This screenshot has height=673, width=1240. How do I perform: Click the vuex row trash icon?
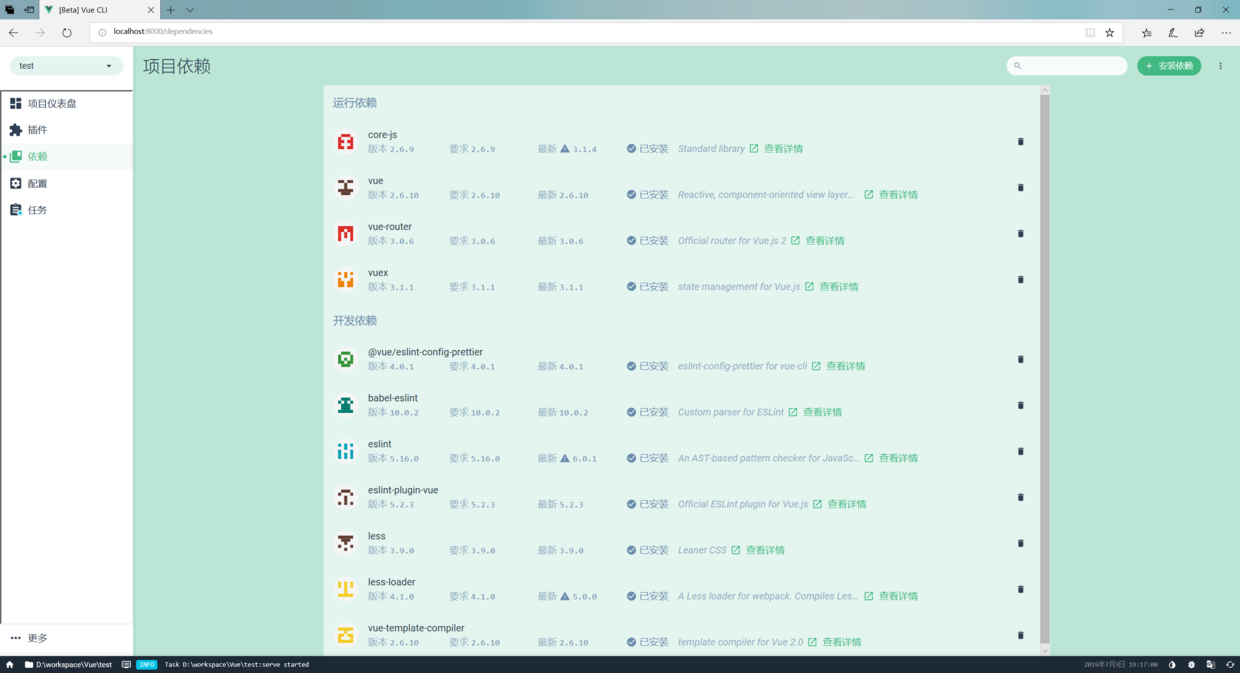(1020, 280)
